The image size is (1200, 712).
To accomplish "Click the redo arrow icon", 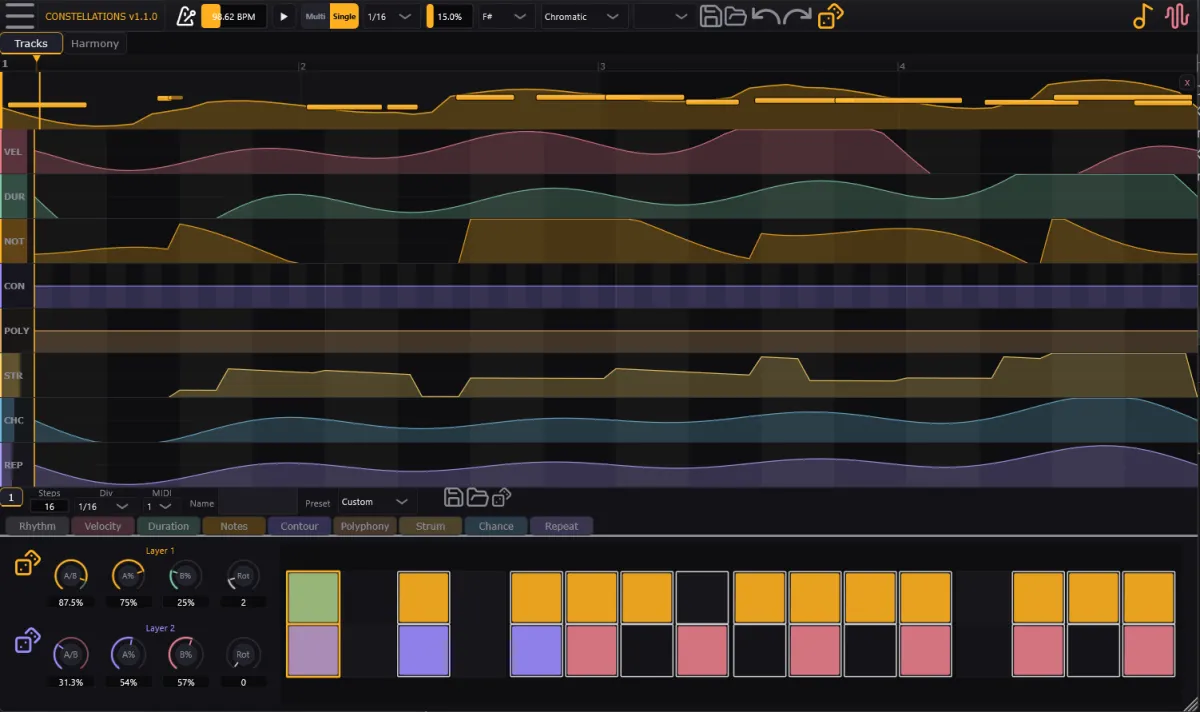I will (x=798, y=16).
